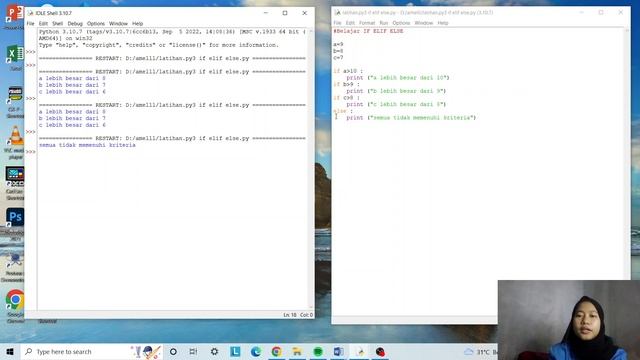Open Shell menu in IDLE Shell
This screenshot has height=360, width=640.
tap(58, 24)
